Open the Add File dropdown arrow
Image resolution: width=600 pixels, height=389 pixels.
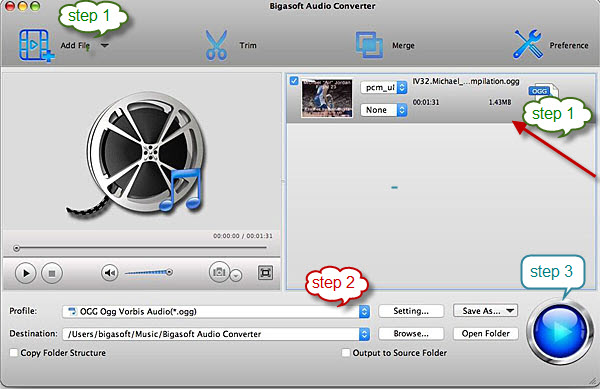click(104, 46)
